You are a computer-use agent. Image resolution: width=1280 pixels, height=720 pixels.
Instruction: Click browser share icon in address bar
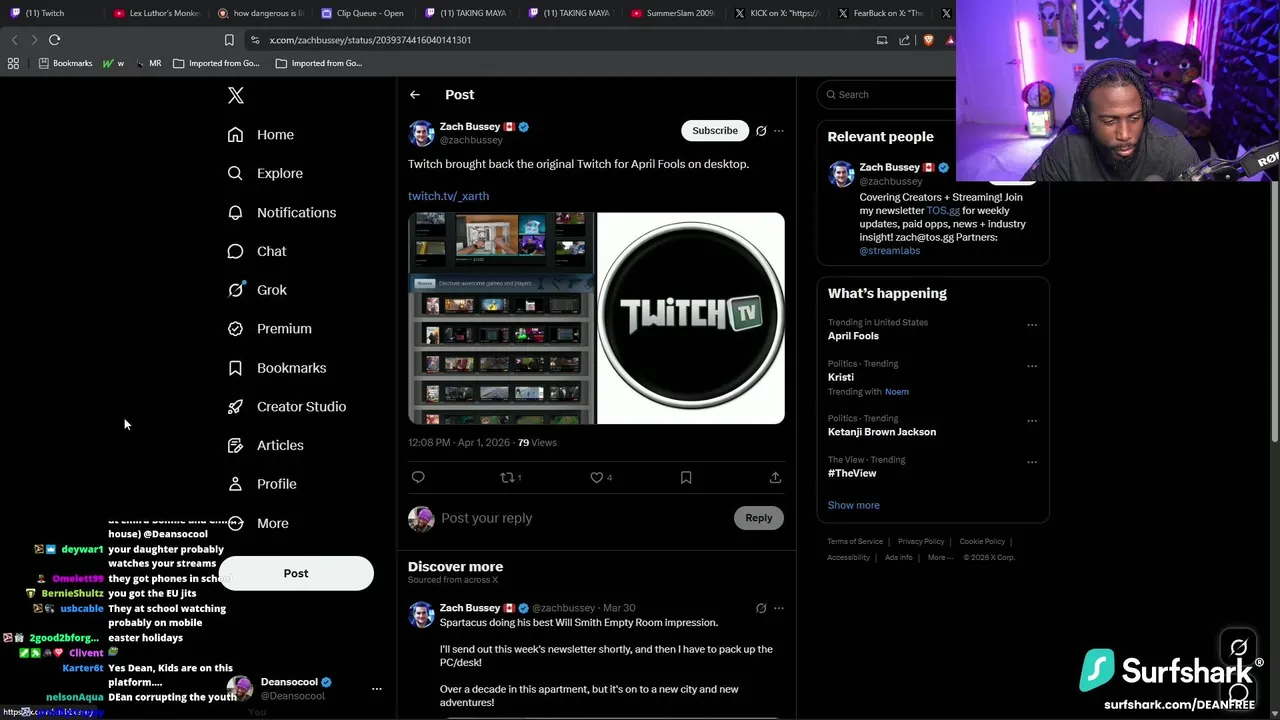pyautogui.click(x=905, y=40)
